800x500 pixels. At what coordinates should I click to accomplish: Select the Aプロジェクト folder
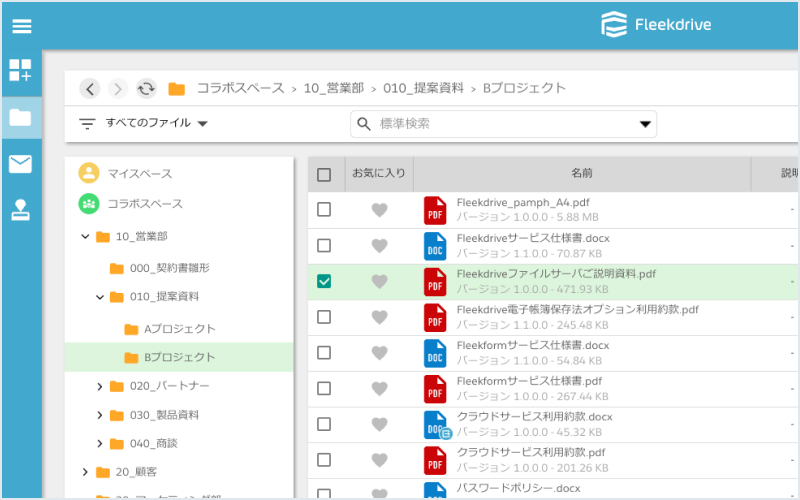(179, 329)
